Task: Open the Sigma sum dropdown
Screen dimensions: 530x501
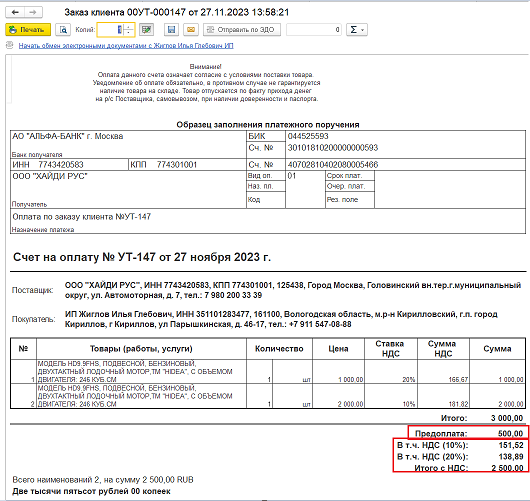Action: pyautogui.click(x=357, y=30)
